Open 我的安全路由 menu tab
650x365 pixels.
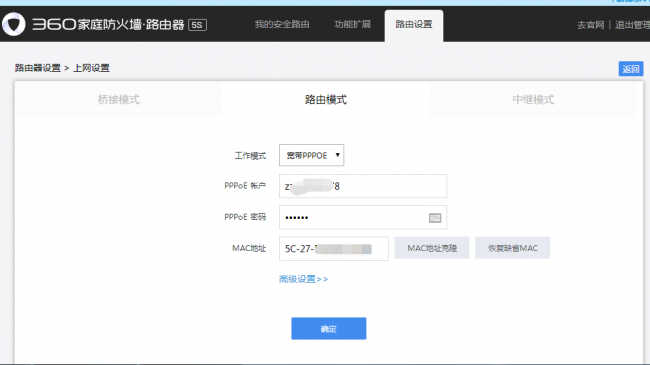pos(282,24)
